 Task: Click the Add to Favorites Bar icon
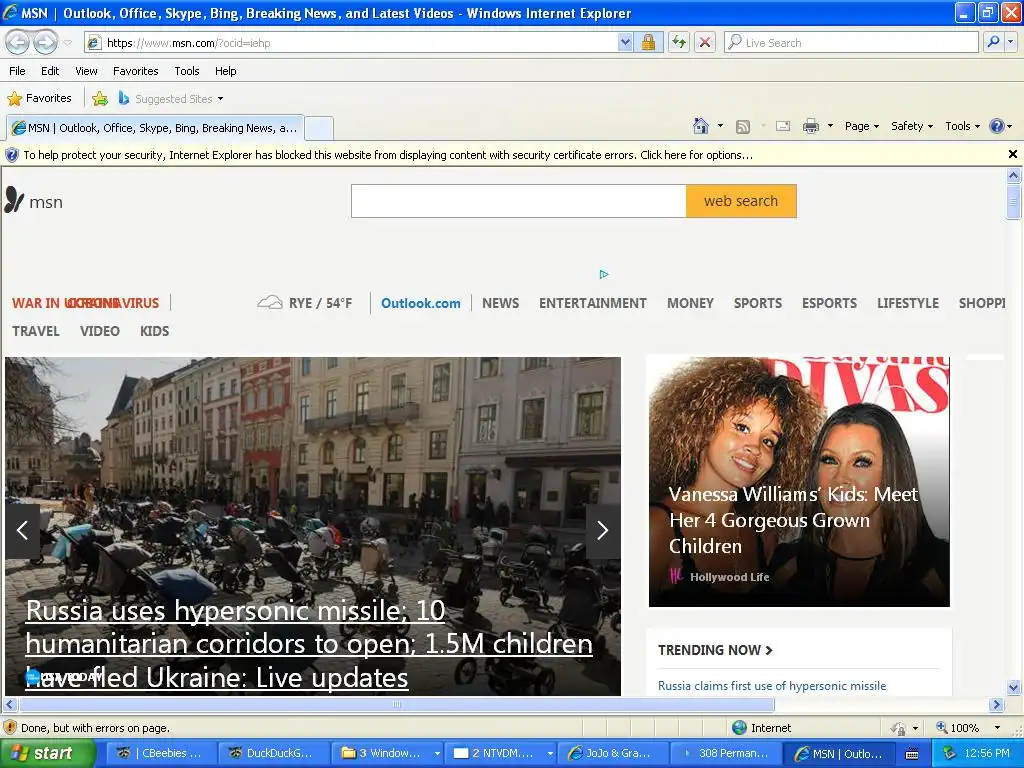(x=100, y=99)
